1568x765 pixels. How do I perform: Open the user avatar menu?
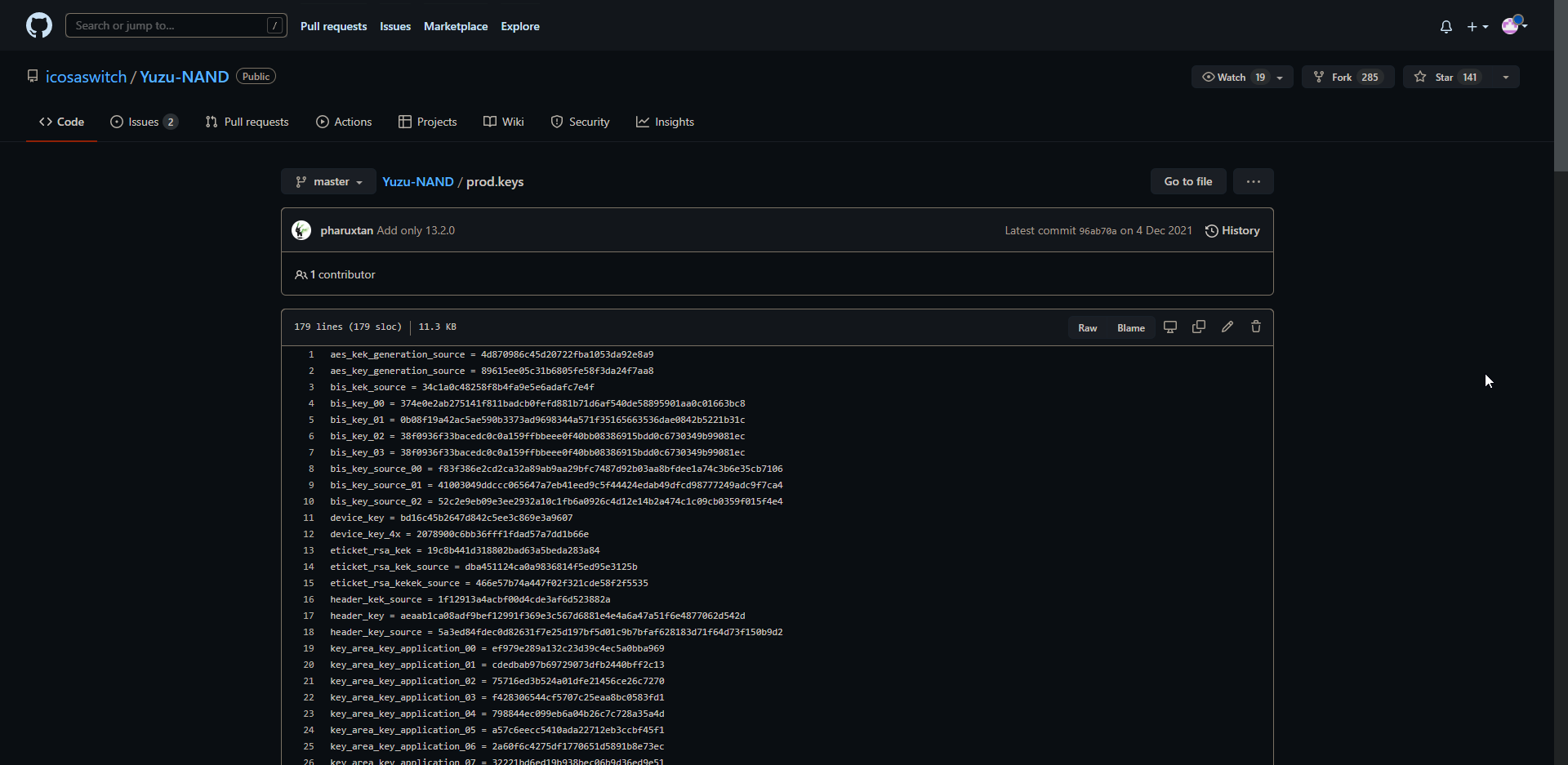1513,25
